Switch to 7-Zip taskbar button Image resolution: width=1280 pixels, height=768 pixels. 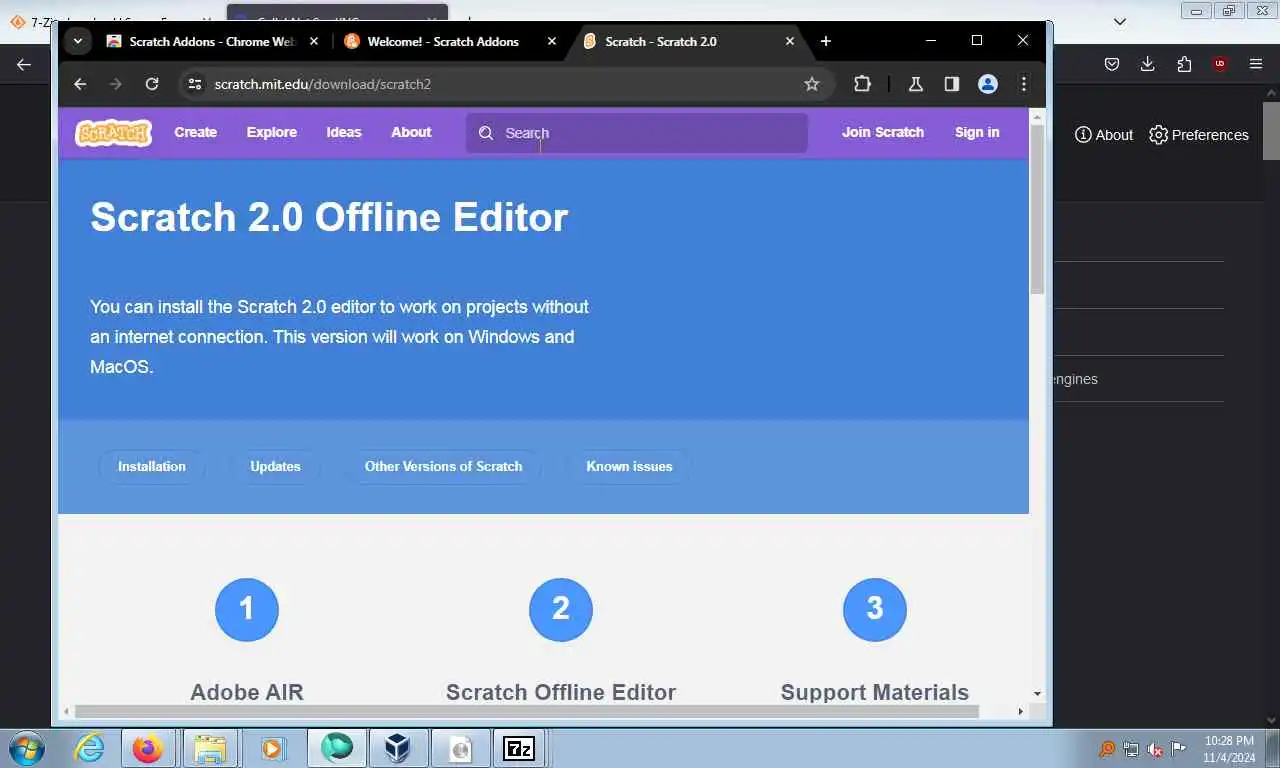click(x=519, y=748)
